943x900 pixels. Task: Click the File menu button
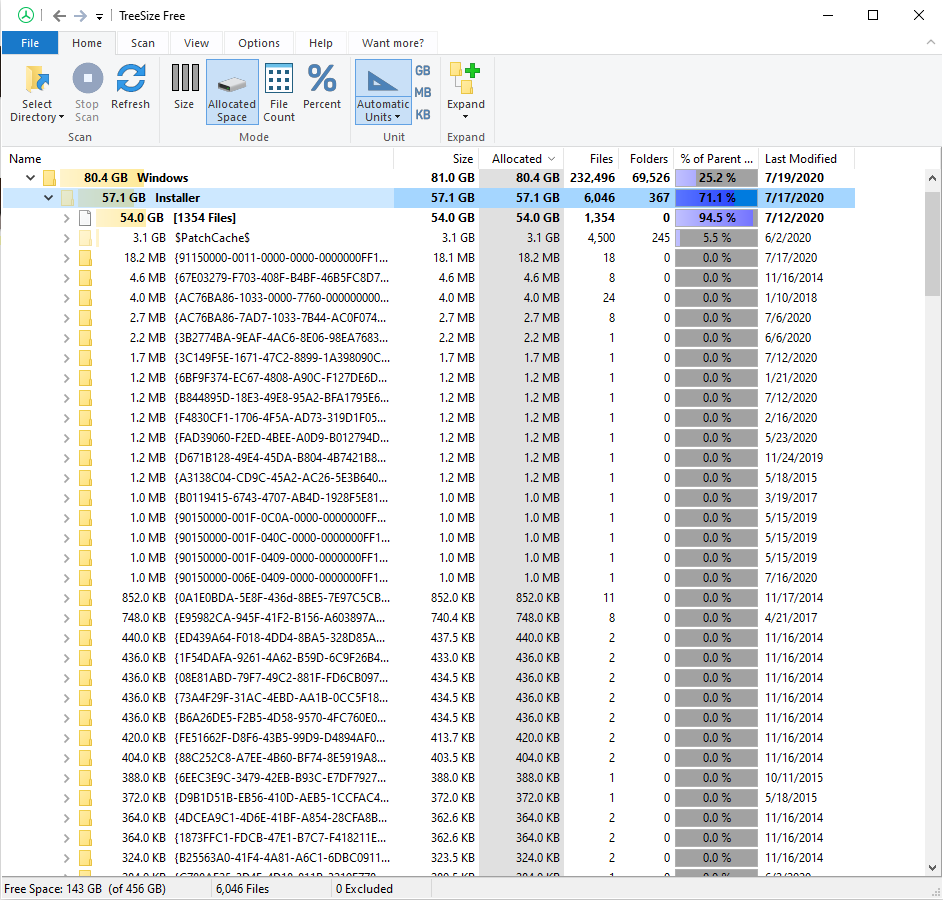[x=30, y=43]
